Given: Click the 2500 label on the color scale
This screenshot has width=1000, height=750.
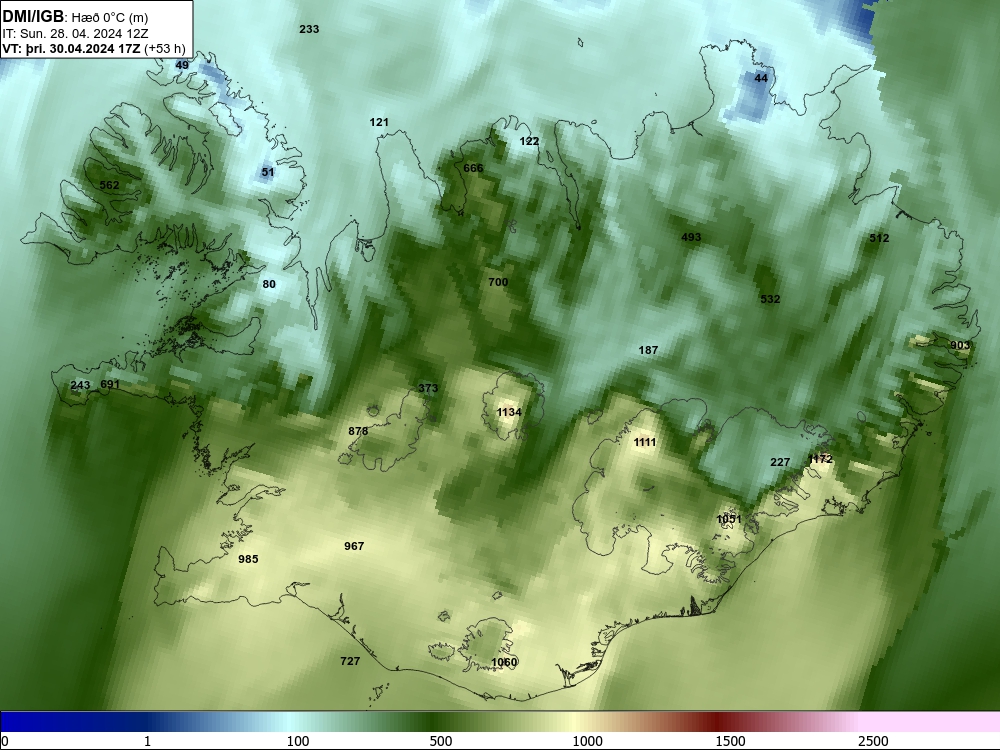Looking at the screenshot, I should (873, 740).
